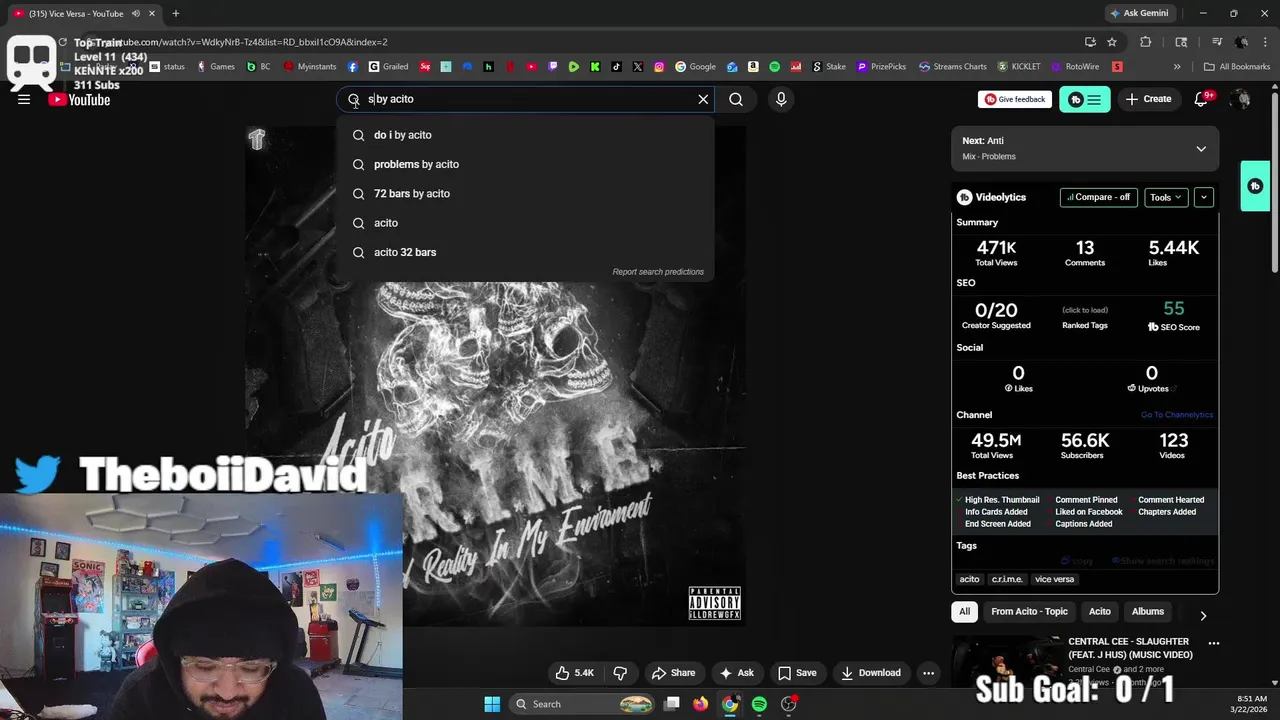Open the Videolytics Tools dropdown
This screenshot has height=720, width=1280.
1166,197
